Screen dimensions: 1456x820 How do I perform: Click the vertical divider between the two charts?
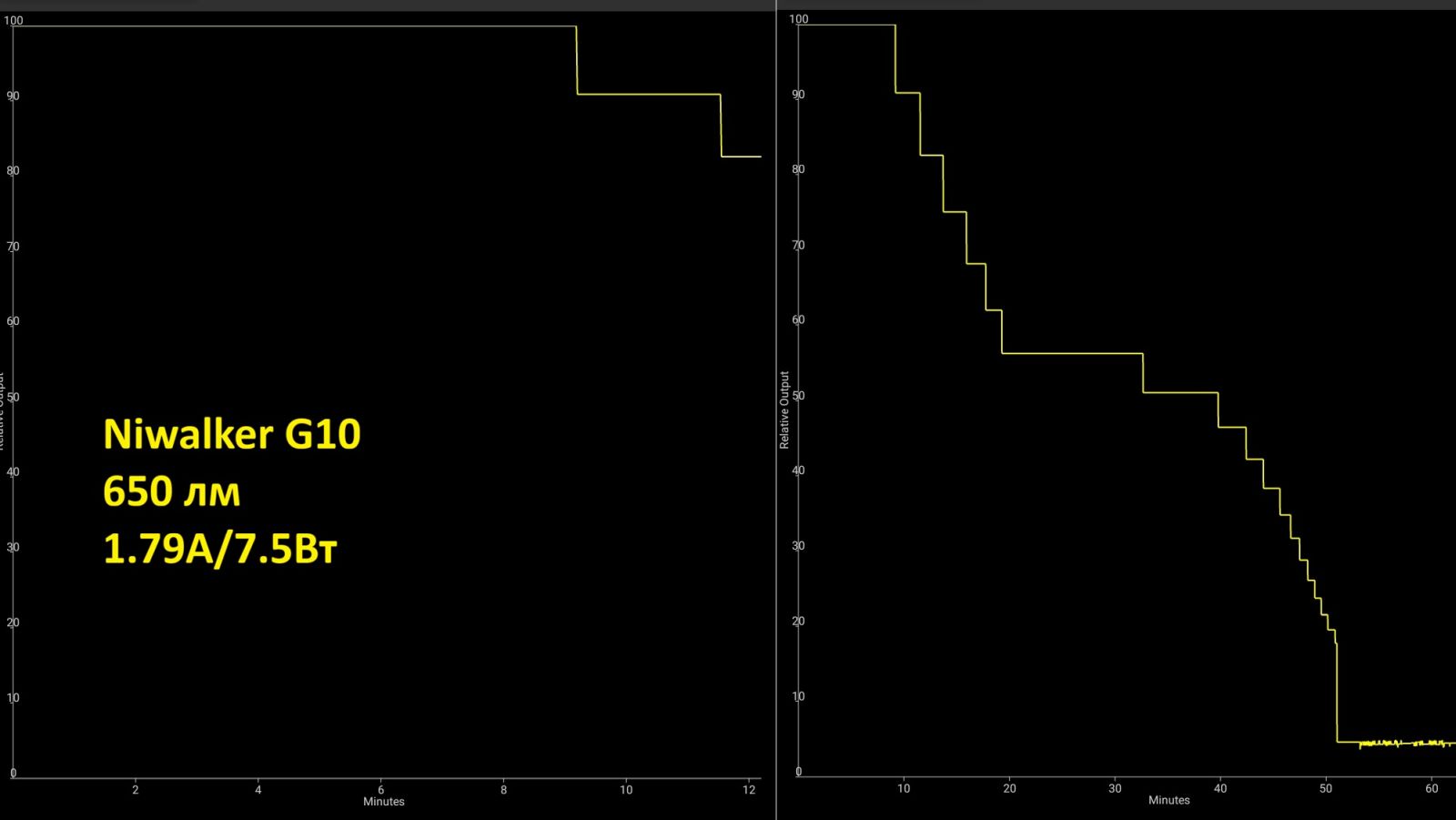tap(776, 410)
